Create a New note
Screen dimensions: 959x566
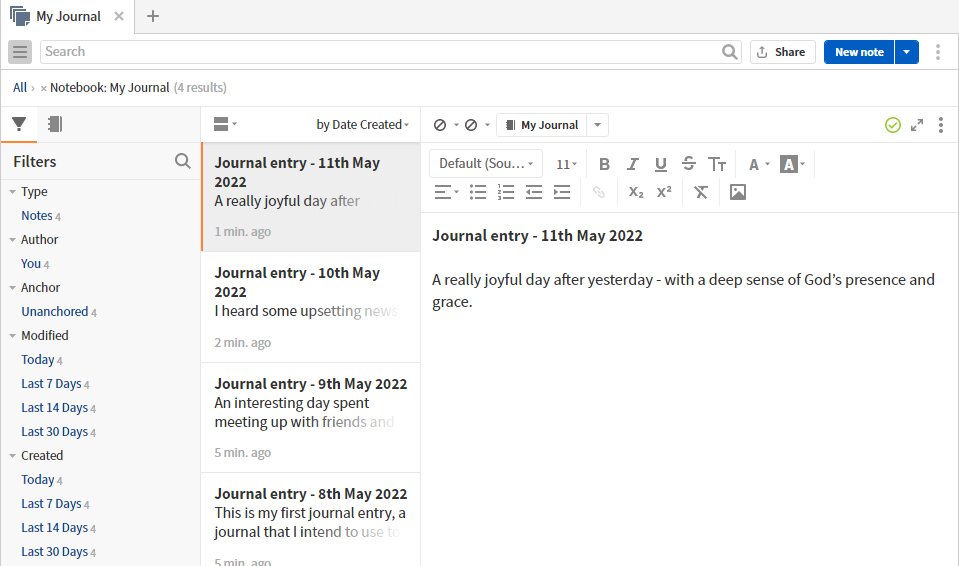(x=859, y=52)
